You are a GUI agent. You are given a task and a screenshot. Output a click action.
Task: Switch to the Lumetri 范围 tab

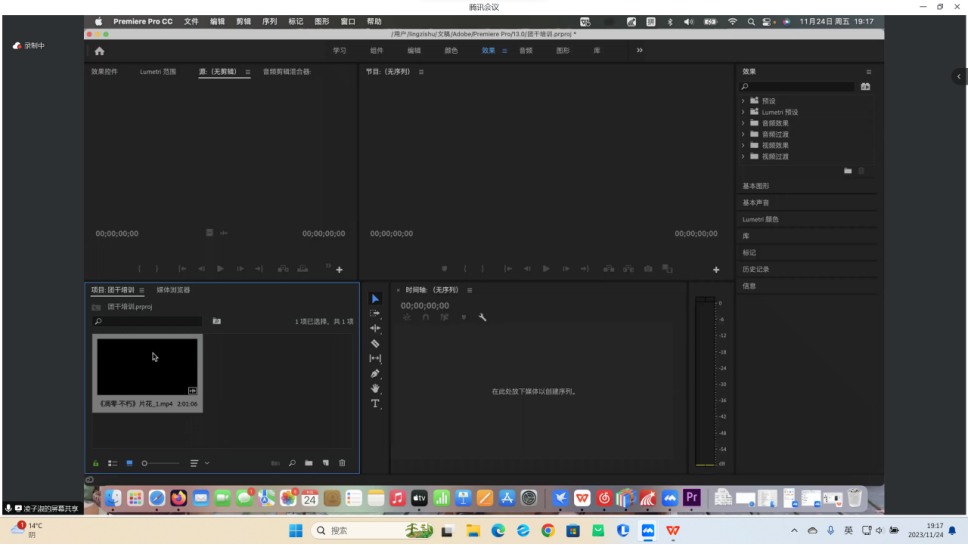[x=158, y=72]
